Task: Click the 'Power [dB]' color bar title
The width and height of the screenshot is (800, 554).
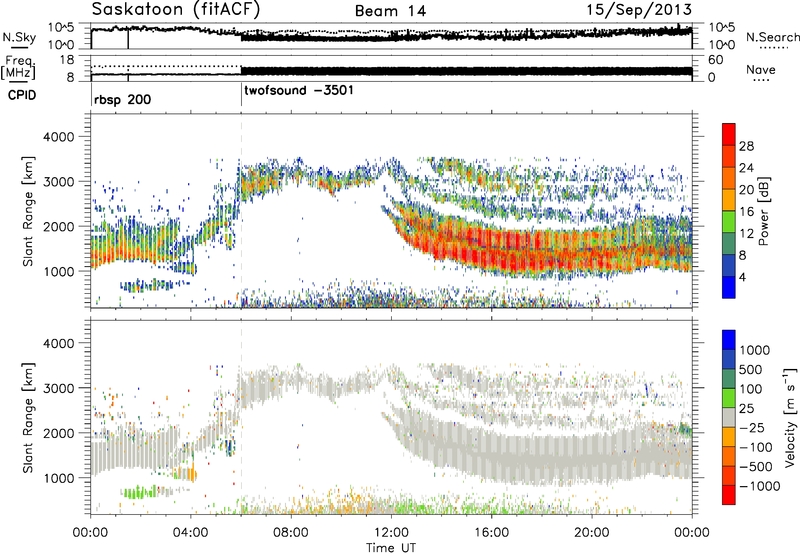Action: click(x=763, y=211)
